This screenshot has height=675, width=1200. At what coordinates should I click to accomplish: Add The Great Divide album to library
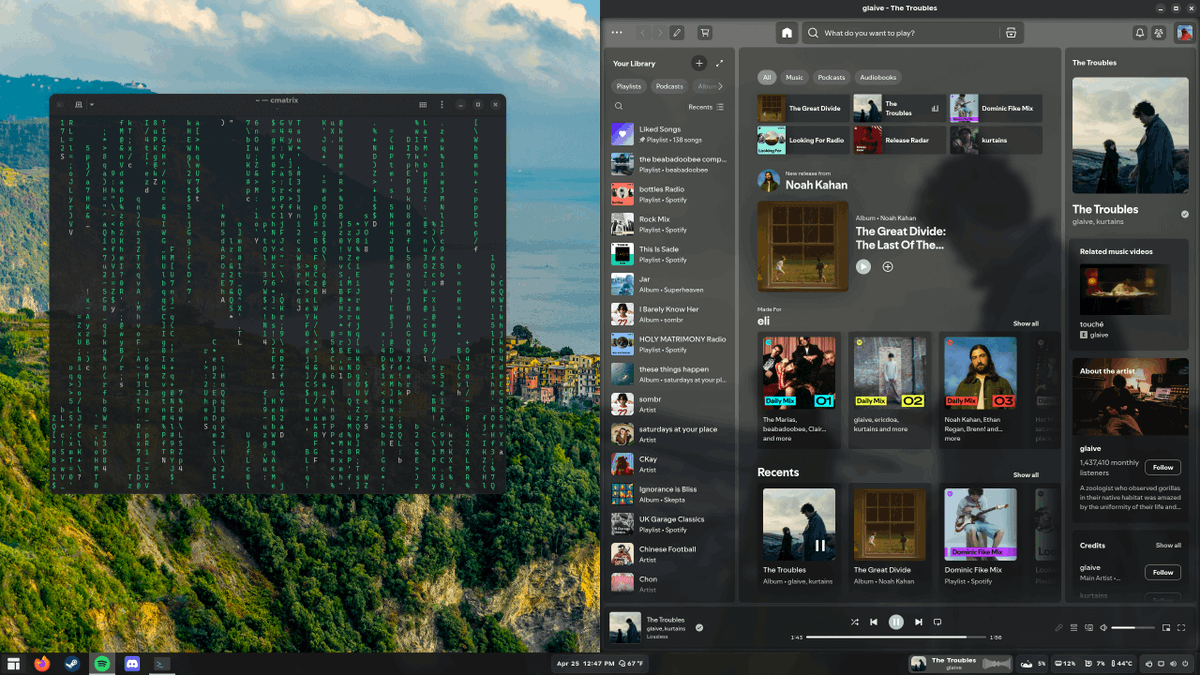pyautogui.click(x=887, y=267)
